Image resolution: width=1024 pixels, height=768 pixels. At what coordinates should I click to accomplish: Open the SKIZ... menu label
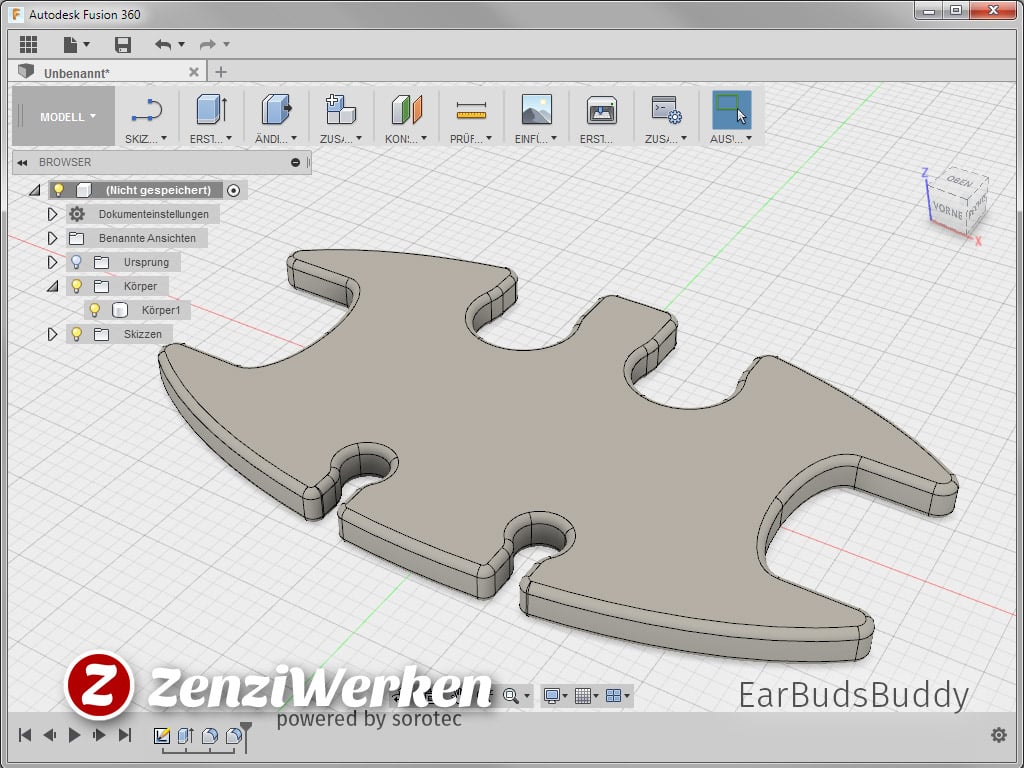pyautogui.click(x=146, y=138)
